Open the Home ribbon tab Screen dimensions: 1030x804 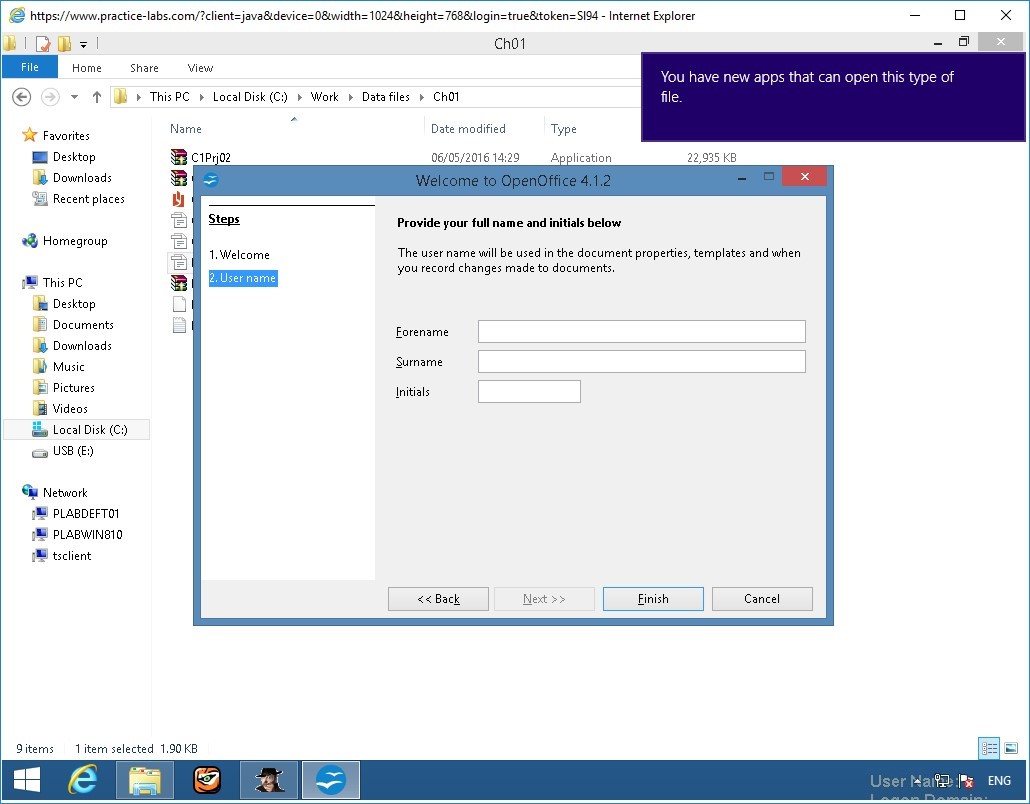[x=87, y=68]
